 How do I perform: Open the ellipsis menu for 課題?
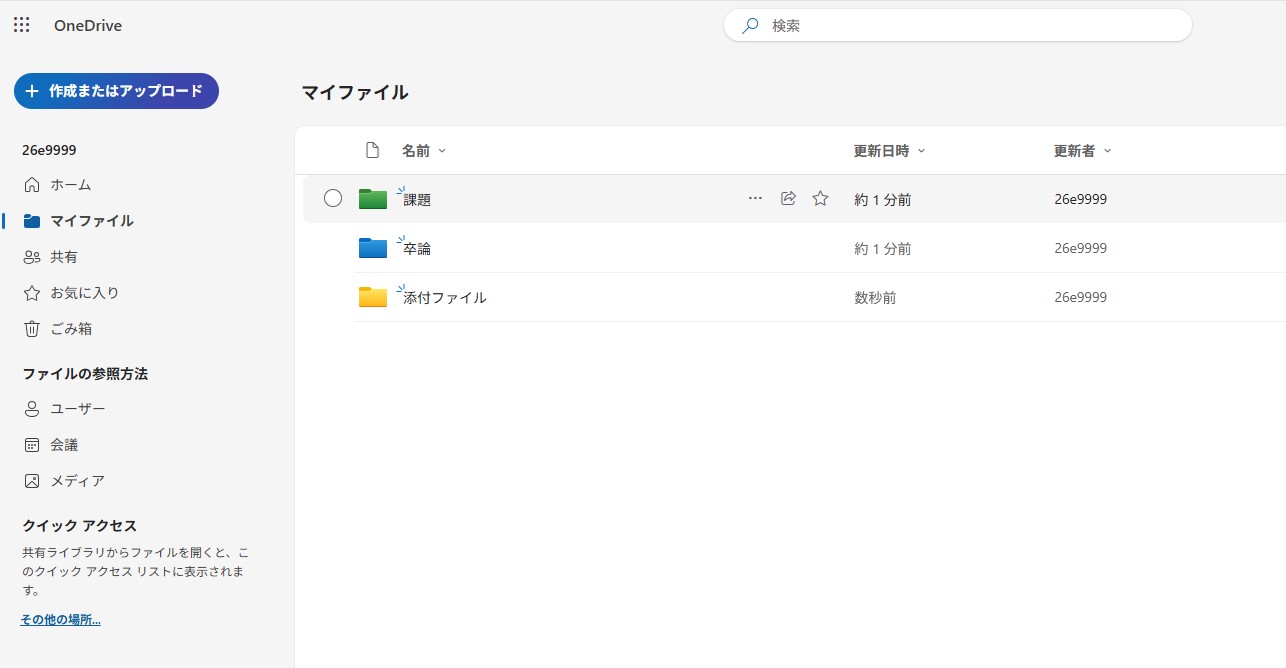click(x=755, y=198)
